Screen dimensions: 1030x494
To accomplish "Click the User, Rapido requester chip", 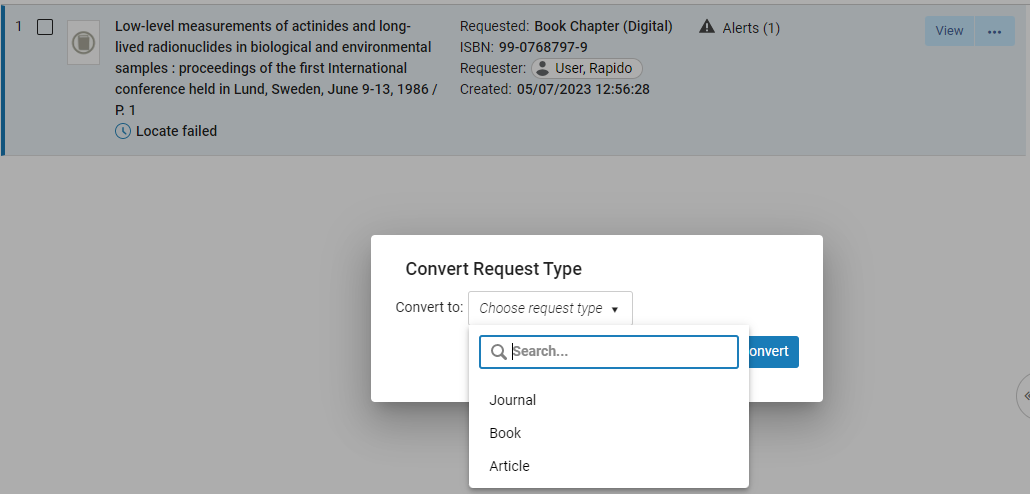I will [x=586, y=68].
